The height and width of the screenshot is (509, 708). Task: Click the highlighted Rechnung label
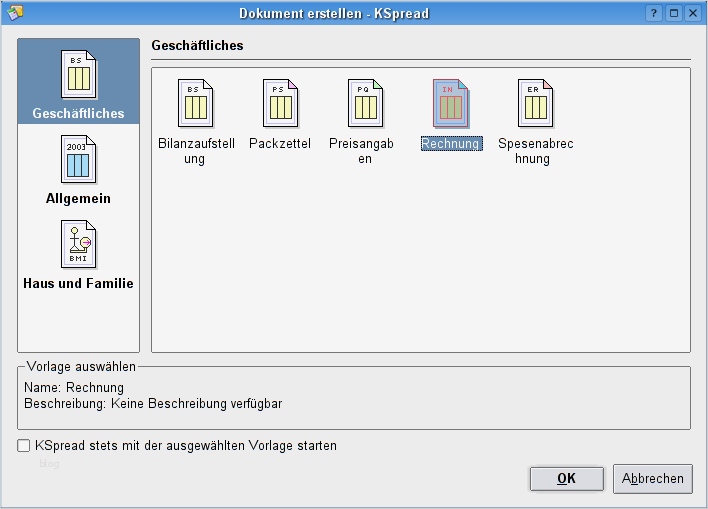pos(452,144)
